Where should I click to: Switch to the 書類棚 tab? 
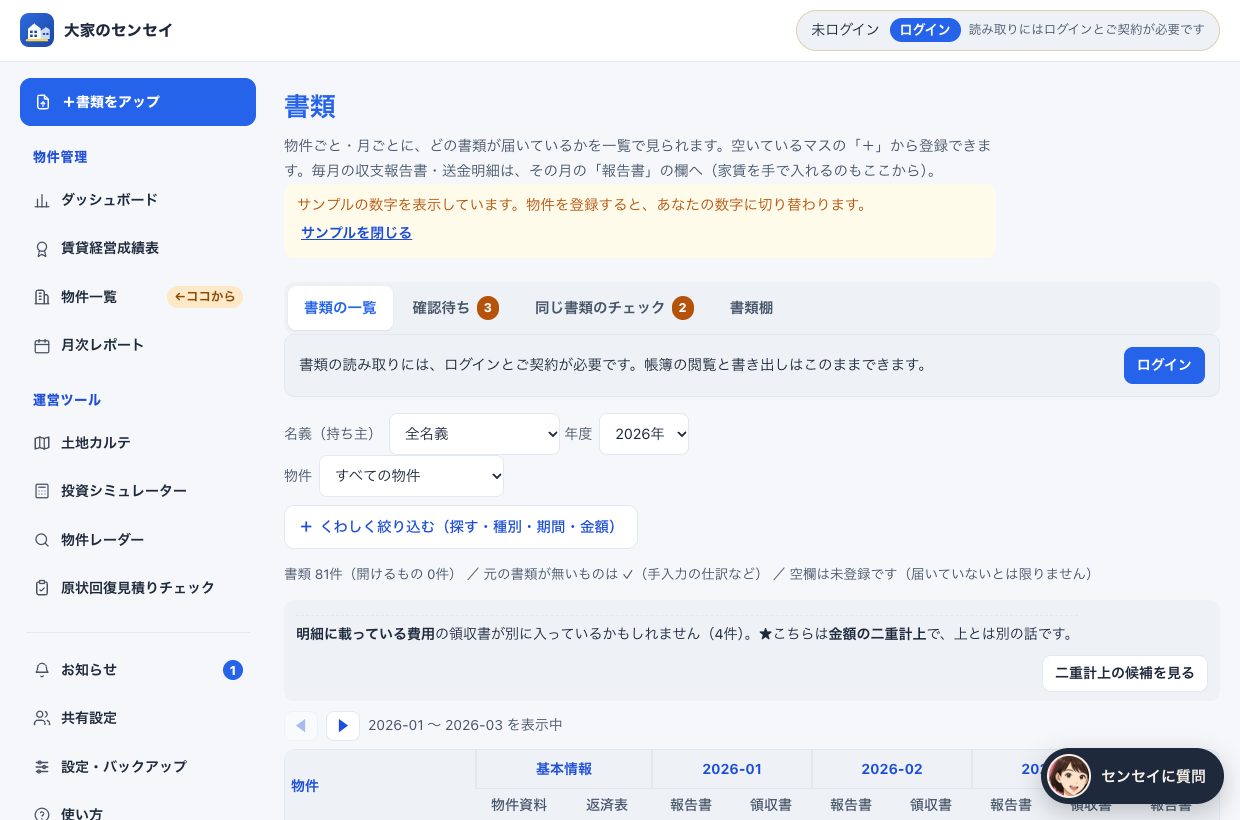[x=751, y=308]
